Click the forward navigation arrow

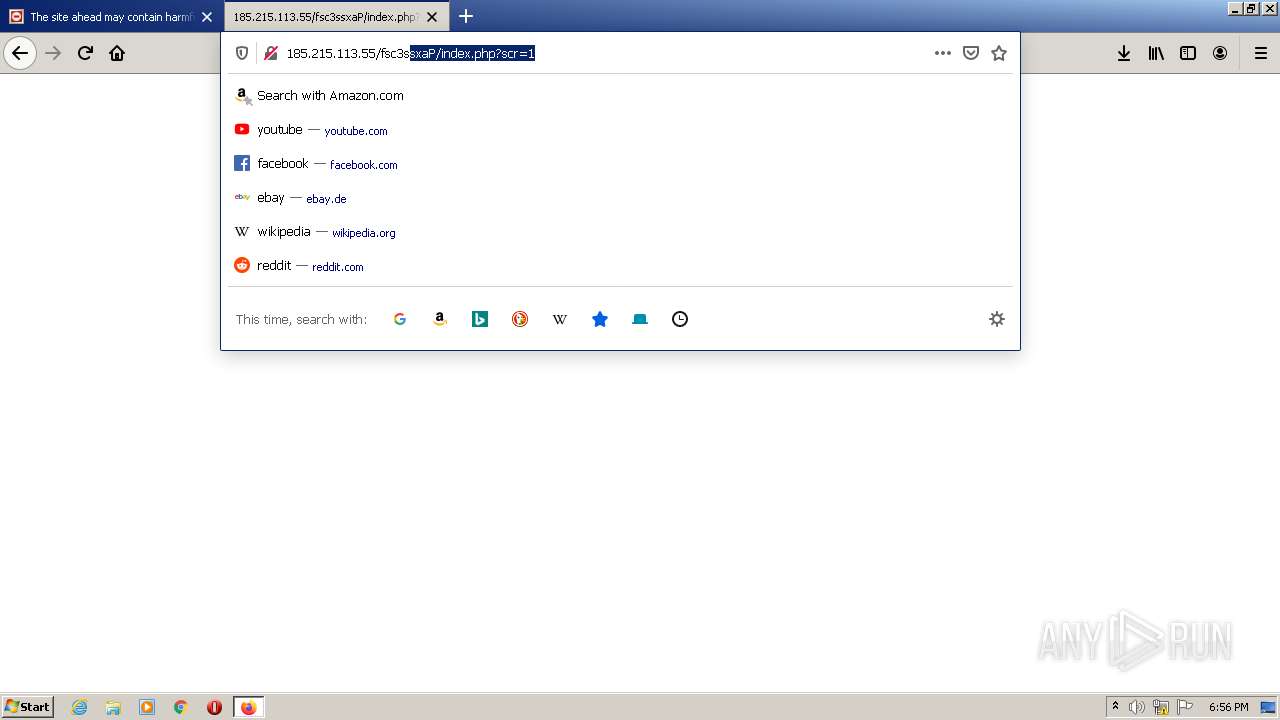point(53,53)
